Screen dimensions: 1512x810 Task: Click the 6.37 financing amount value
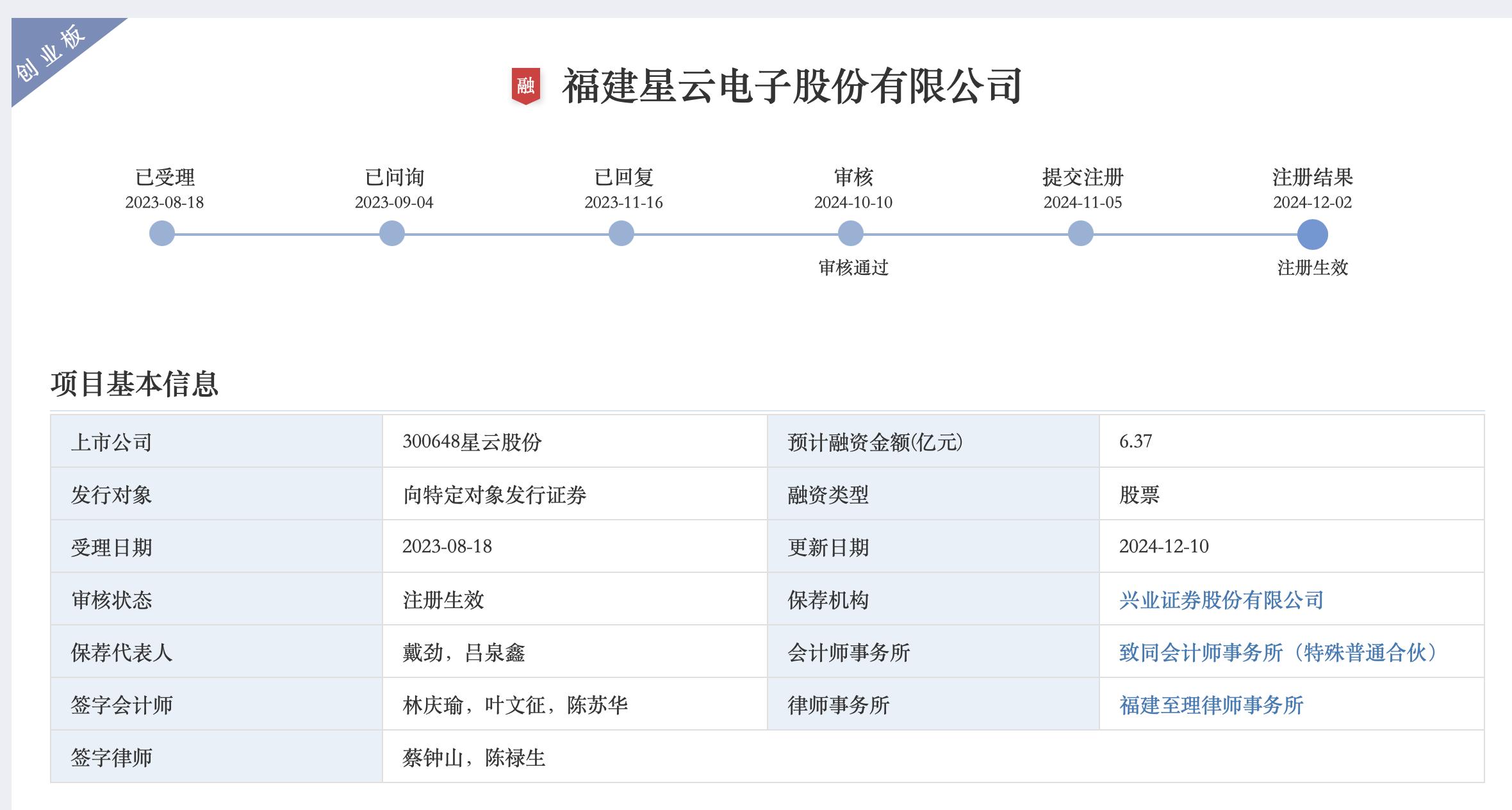tap(1135, 442)
